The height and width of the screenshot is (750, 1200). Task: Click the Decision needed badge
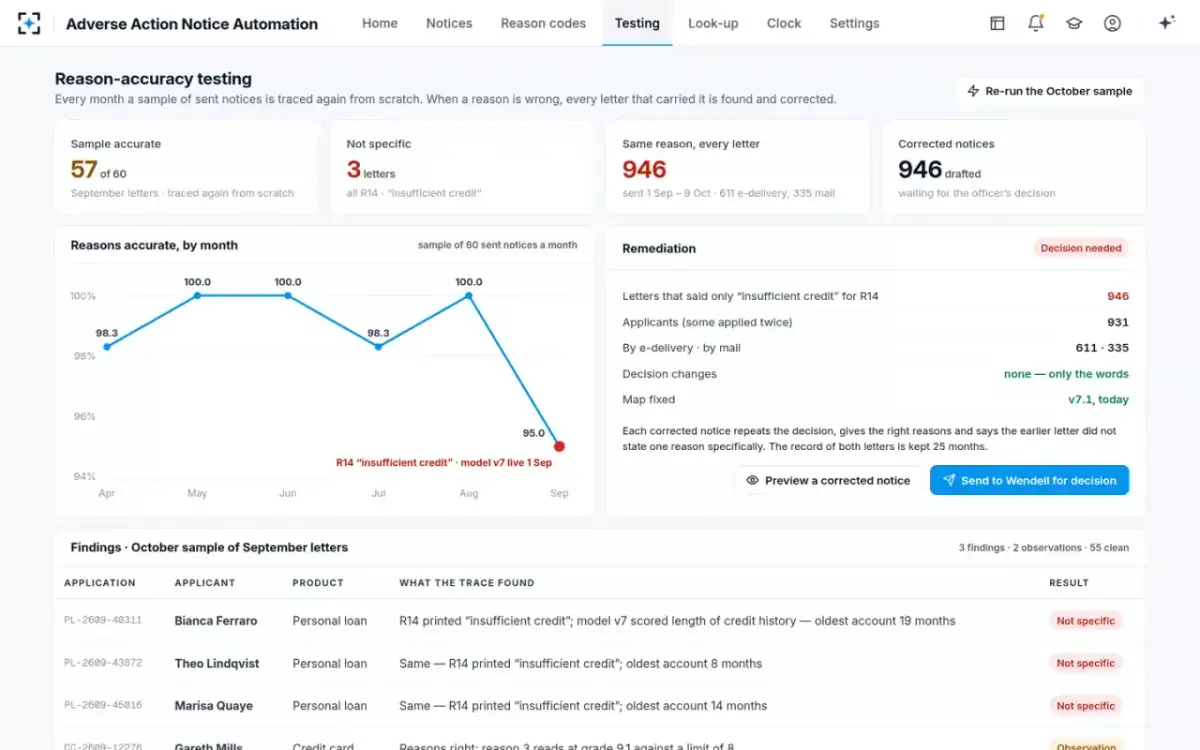1081,248
